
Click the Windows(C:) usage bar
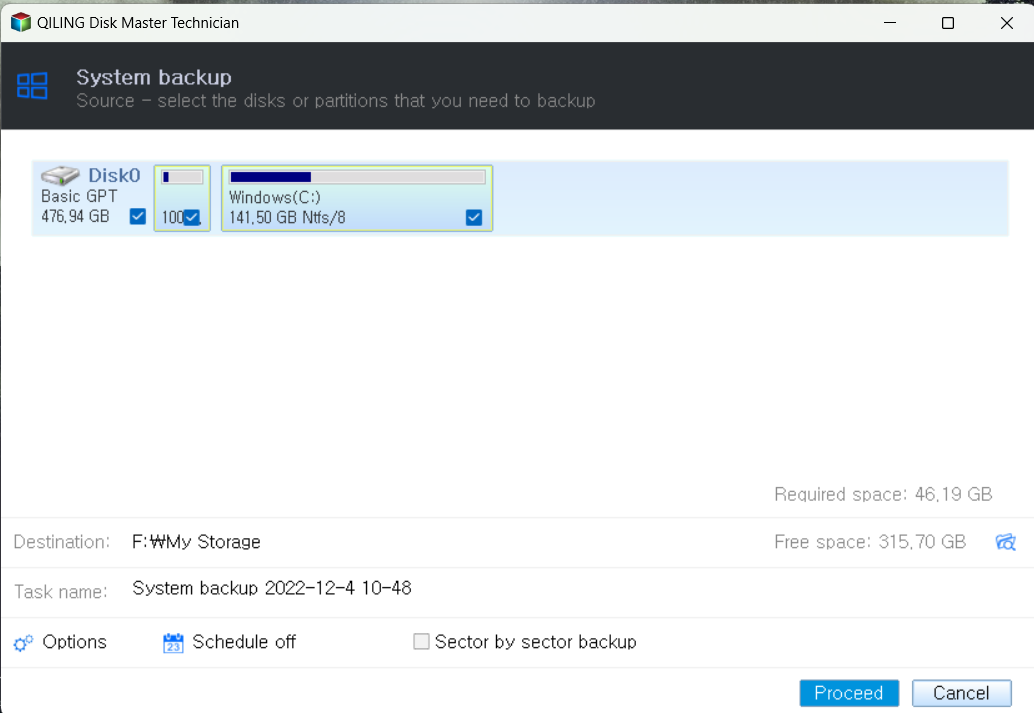357,177
